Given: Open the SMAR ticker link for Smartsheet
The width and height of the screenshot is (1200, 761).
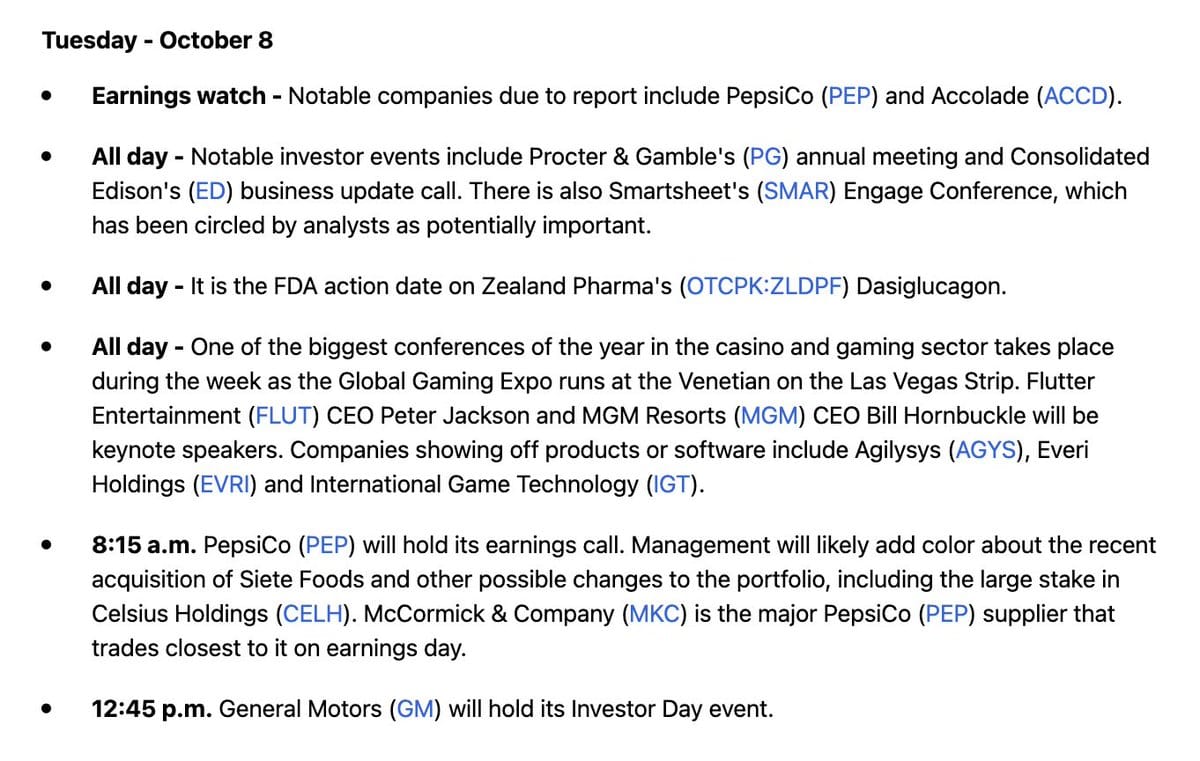Looking at the screenshot, I should pos(797,191).
